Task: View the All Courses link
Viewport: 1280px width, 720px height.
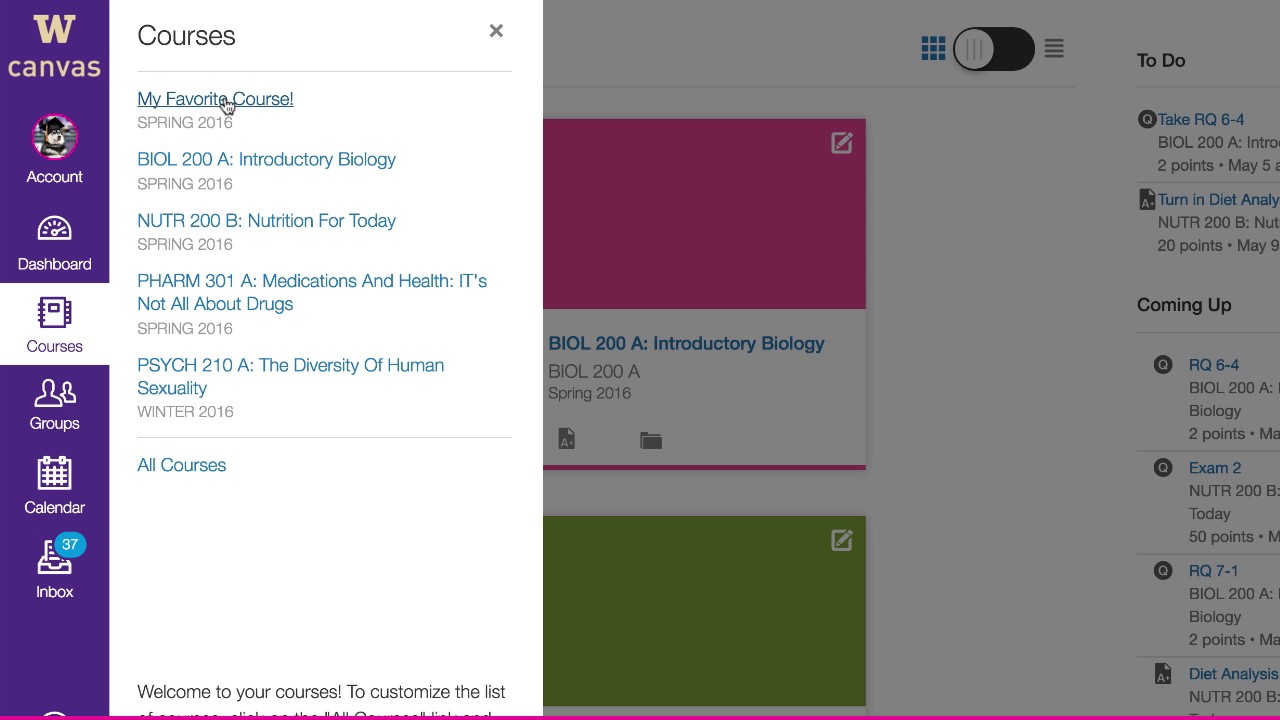Action: [x=181, y=465]
